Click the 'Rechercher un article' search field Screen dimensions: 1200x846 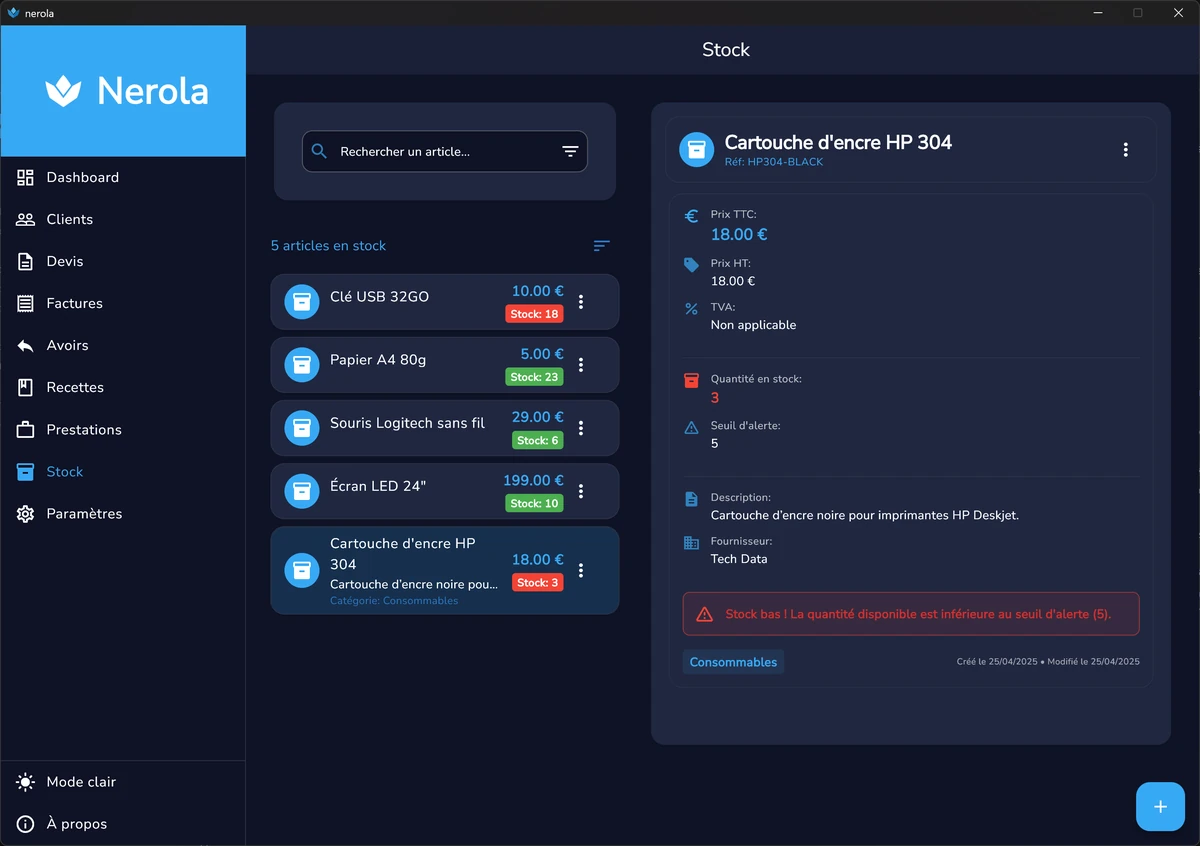430,151
